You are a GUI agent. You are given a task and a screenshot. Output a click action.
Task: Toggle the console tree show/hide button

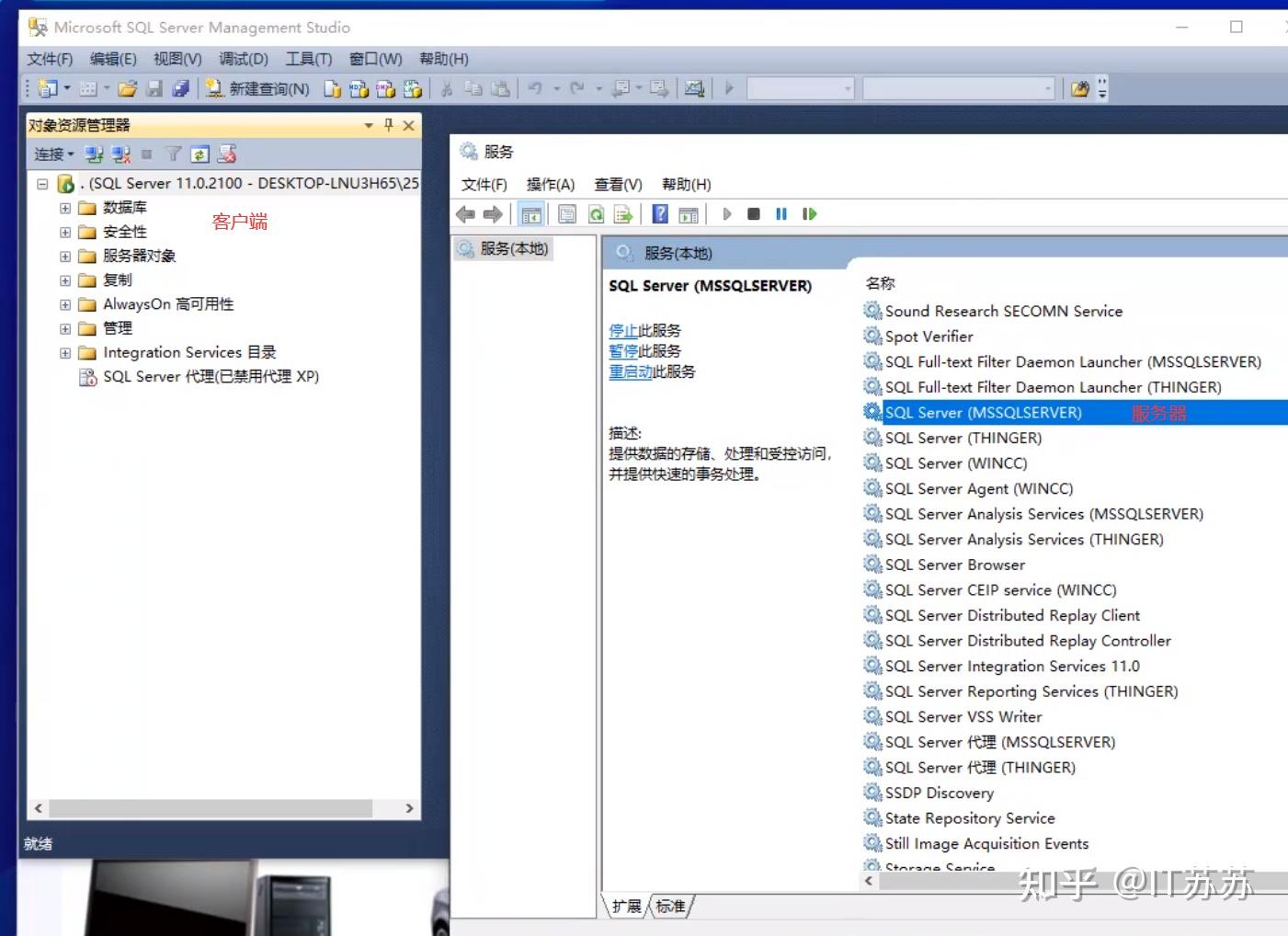click(531, 214)
